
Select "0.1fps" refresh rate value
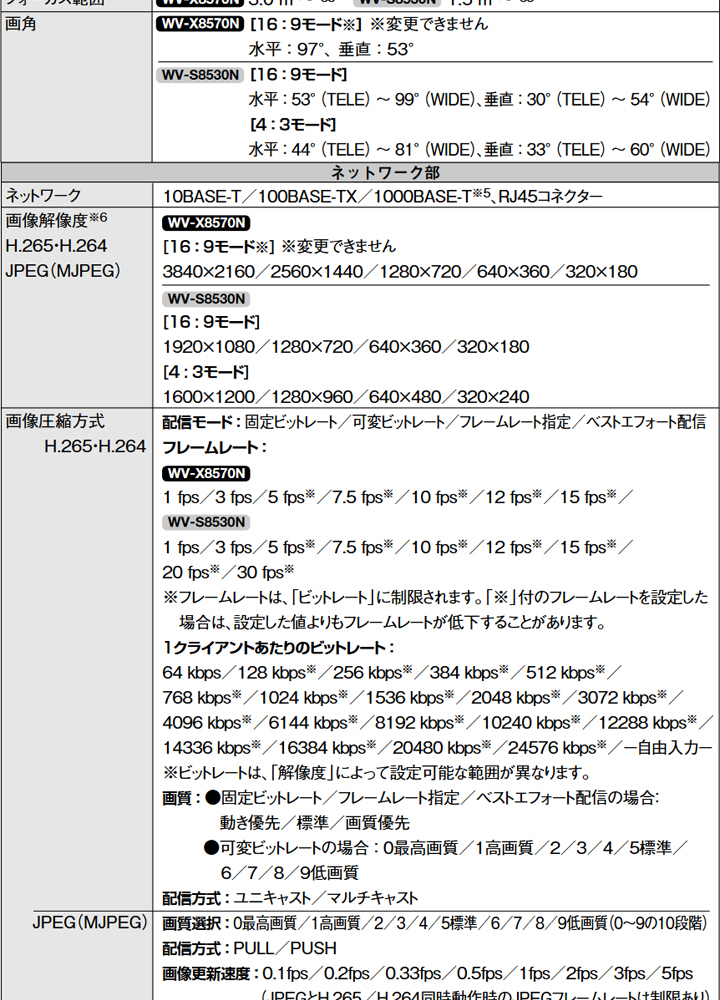pyautogui.click(x=286, y=974)
